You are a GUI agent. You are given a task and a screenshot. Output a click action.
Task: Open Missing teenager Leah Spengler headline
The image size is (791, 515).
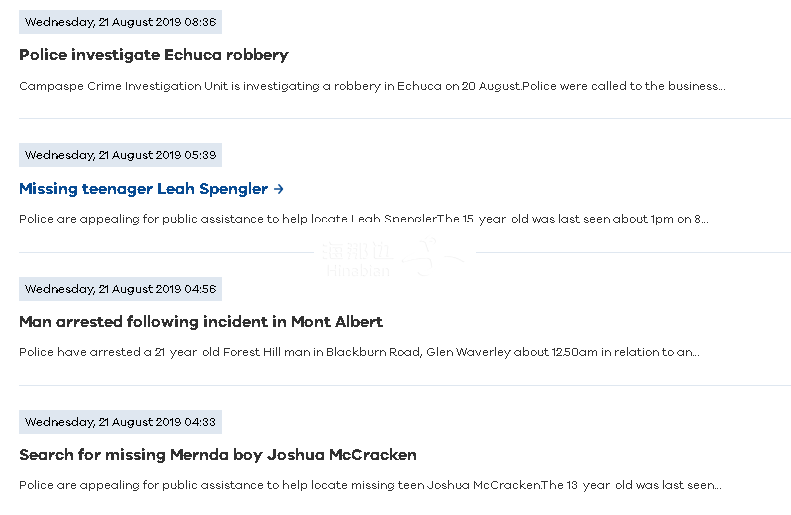(x=144, y=189)
